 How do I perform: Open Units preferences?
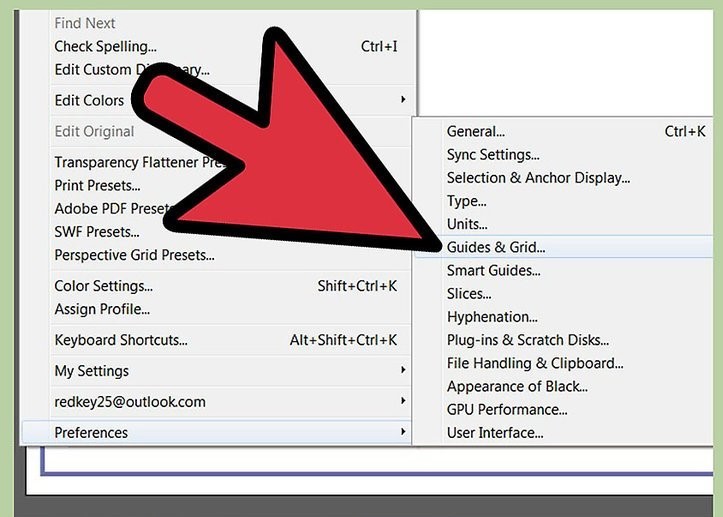click(x=467, y=224)
